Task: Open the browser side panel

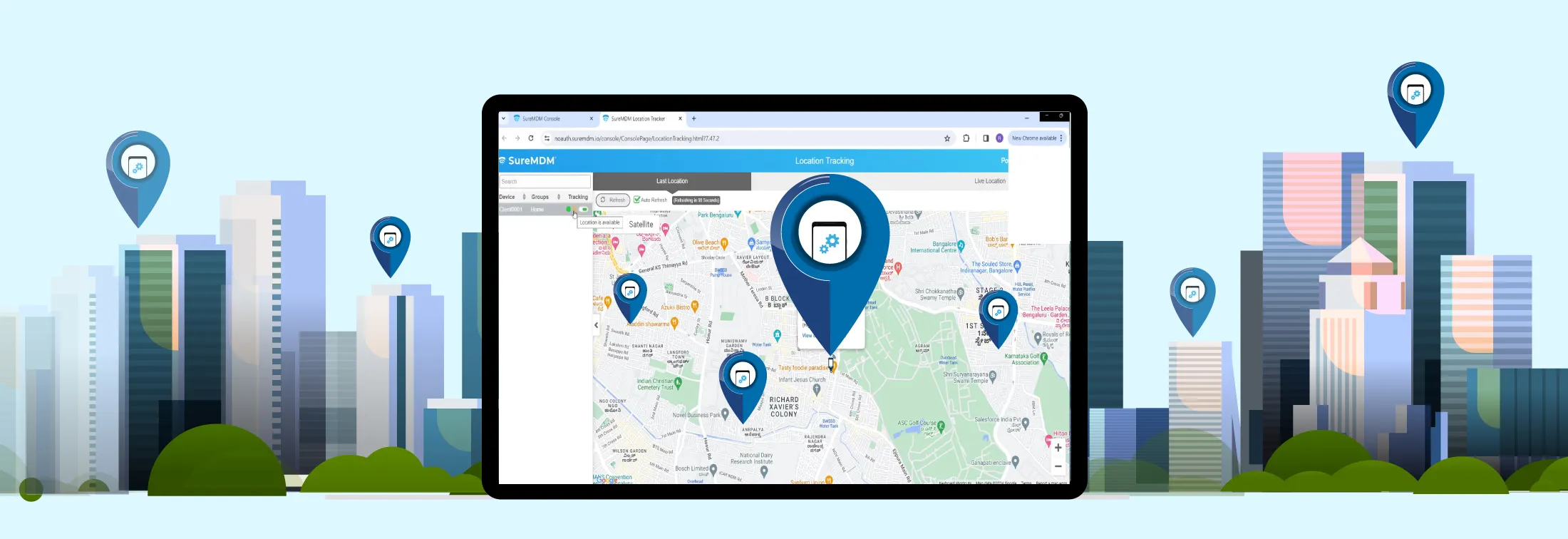Action: [986, 138]
